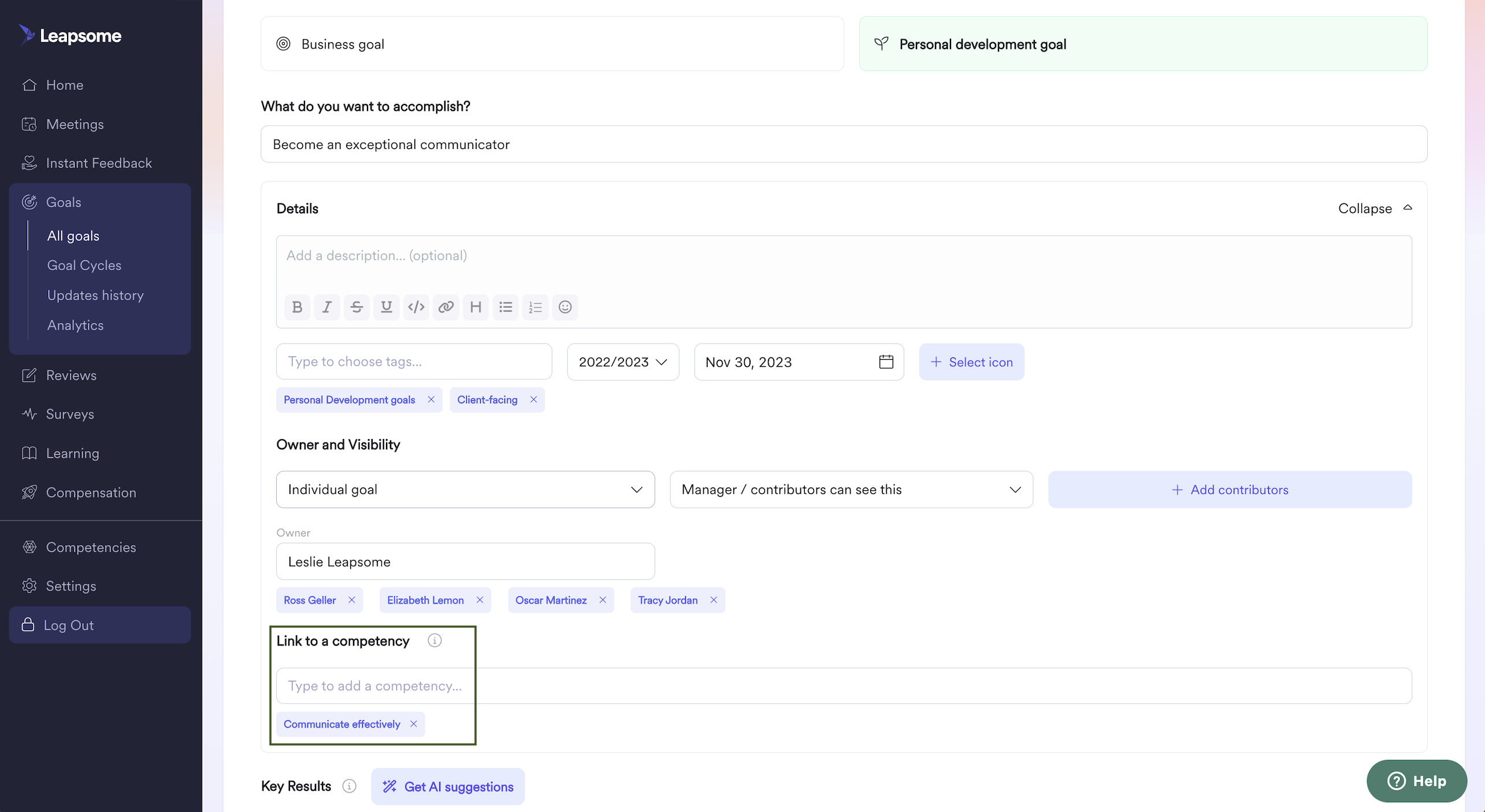Image resolution: width=1485 pixels, height=812 pixels.
Task: Insert a link via the link icon
Action: coord(445,307)
